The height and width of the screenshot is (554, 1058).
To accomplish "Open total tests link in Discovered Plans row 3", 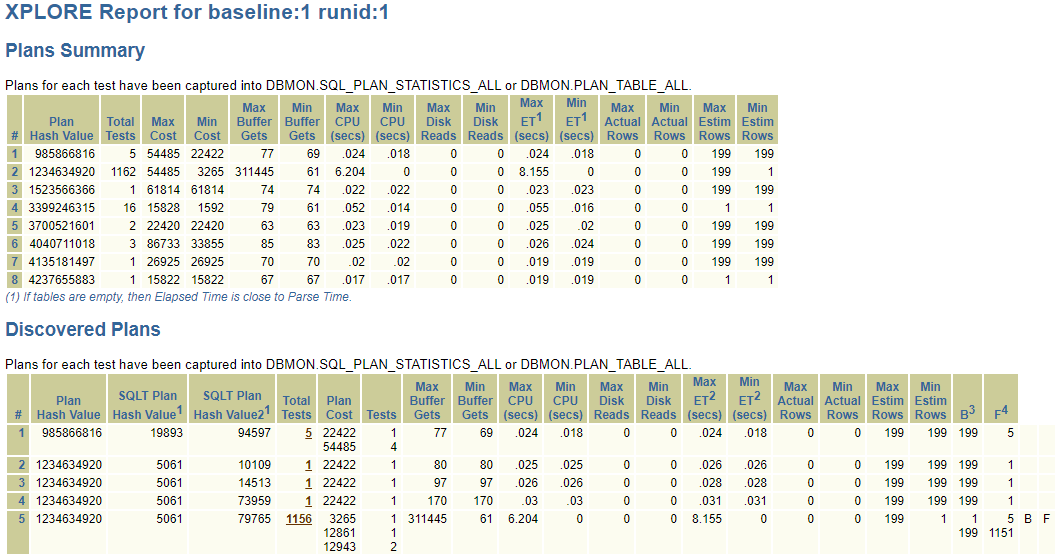I will (x=308, y=483).
